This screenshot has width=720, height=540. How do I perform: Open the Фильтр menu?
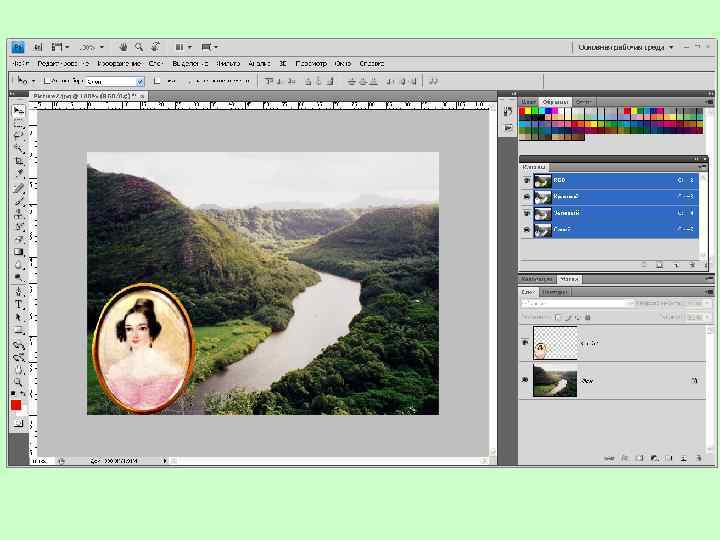click(x=228, y=63)
